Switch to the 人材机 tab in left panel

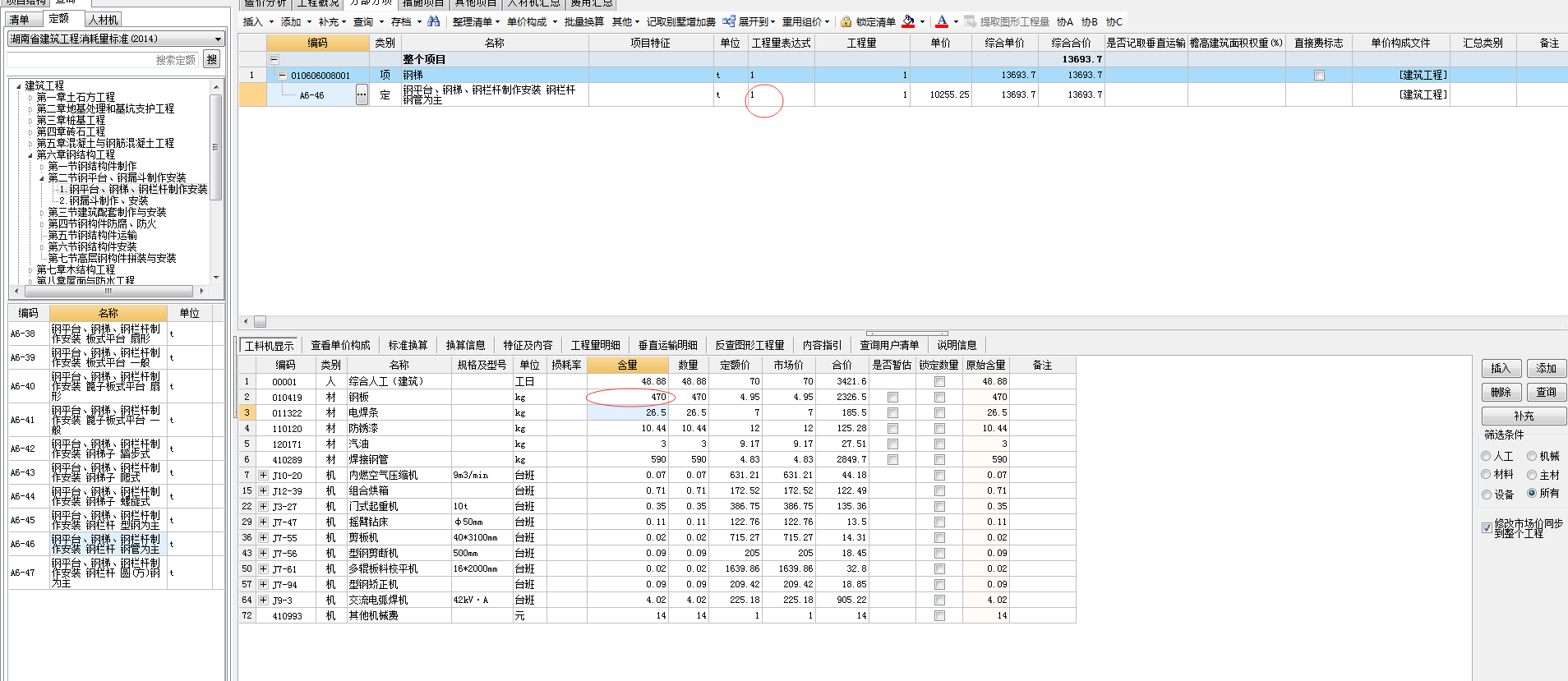coord(104,20)
